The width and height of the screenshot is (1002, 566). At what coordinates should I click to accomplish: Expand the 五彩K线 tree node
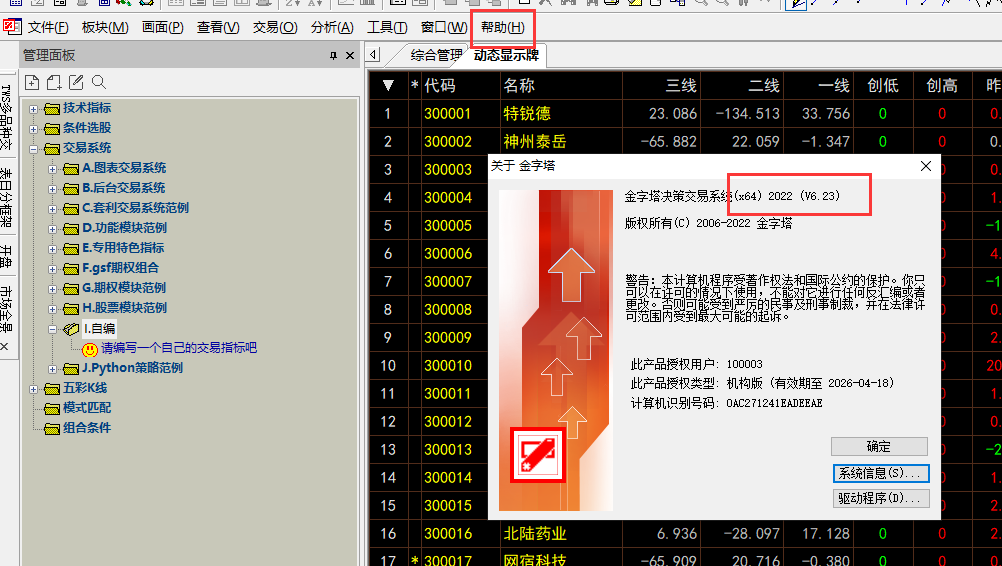(33, 389)
